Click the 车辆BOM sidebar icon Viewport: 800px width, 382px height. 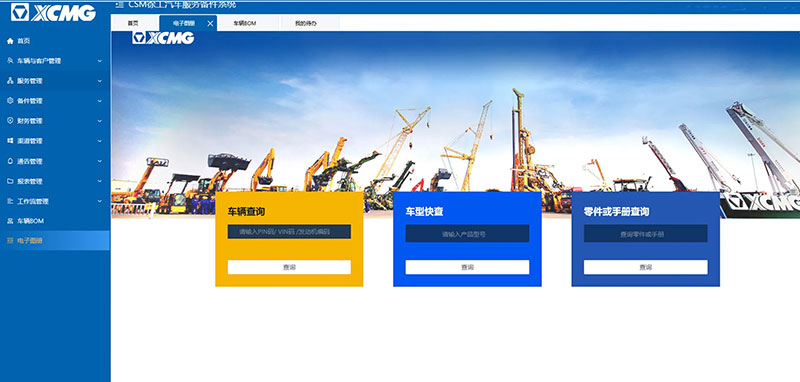tap(10, 221)
